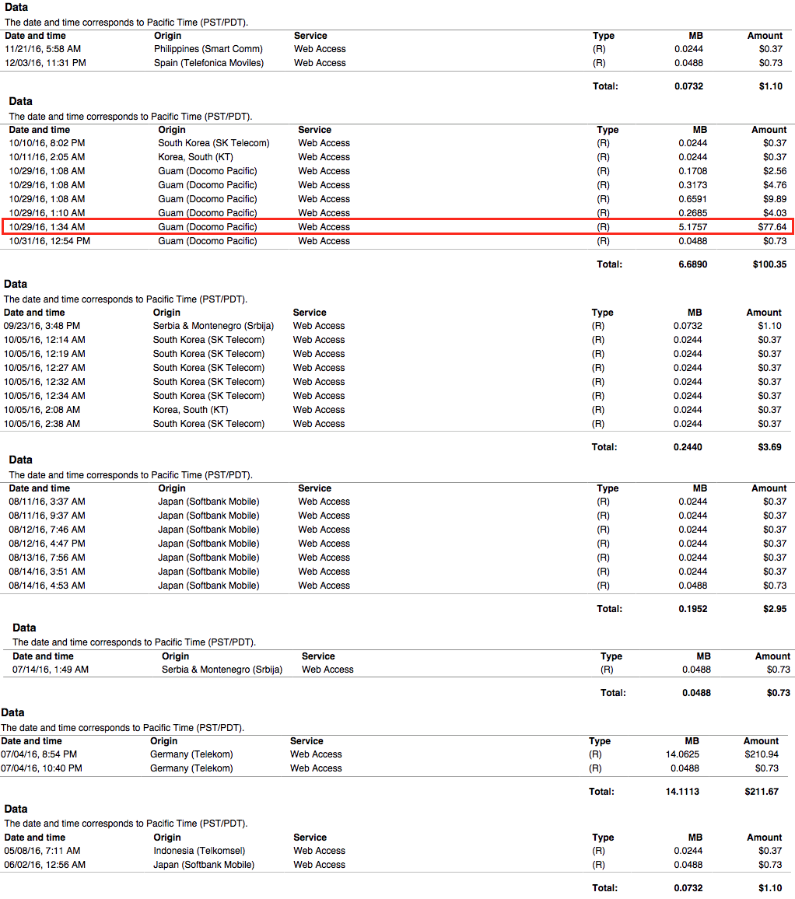Click the MB value '0.1708'
The width and height of the screenshot is (795, 899).
click(693, 171)
